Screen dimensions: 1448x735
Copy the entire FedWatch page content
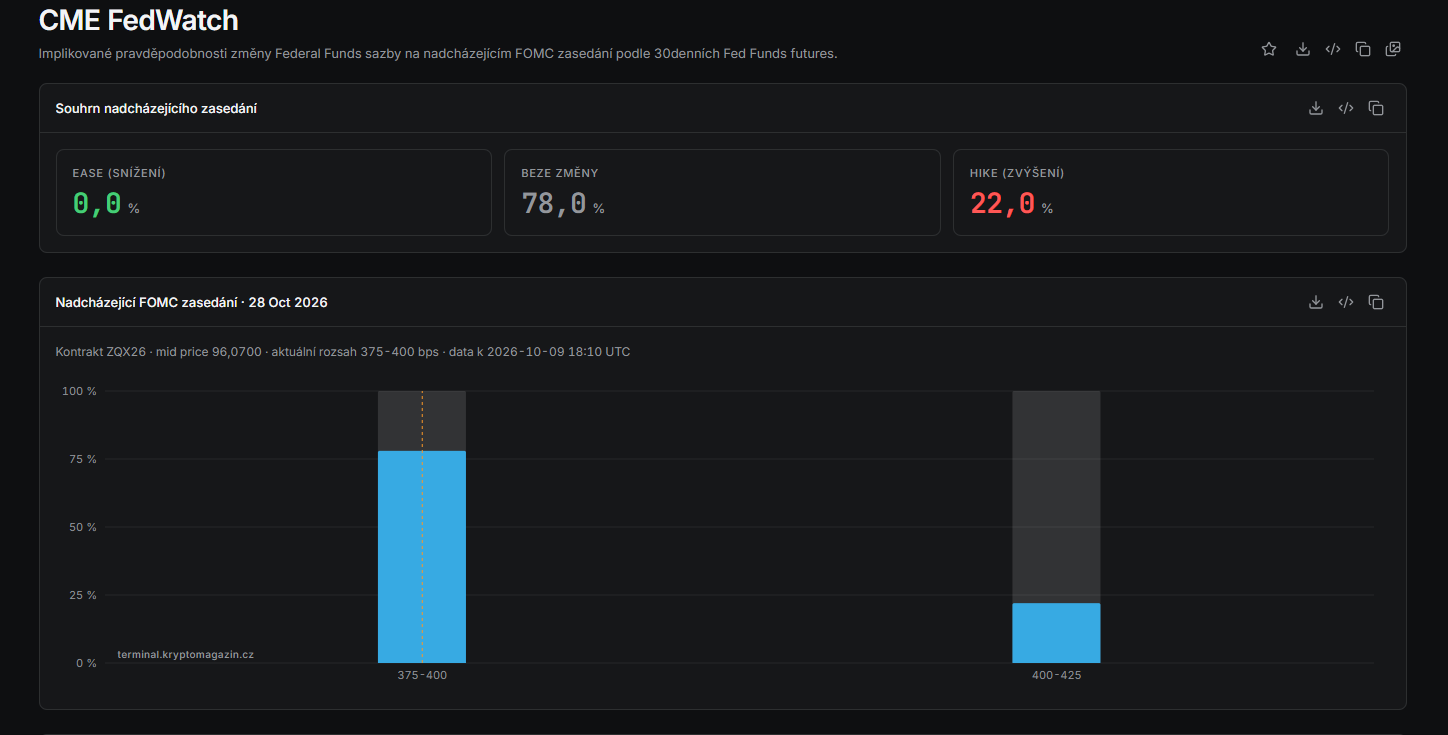coord(1363,49)
